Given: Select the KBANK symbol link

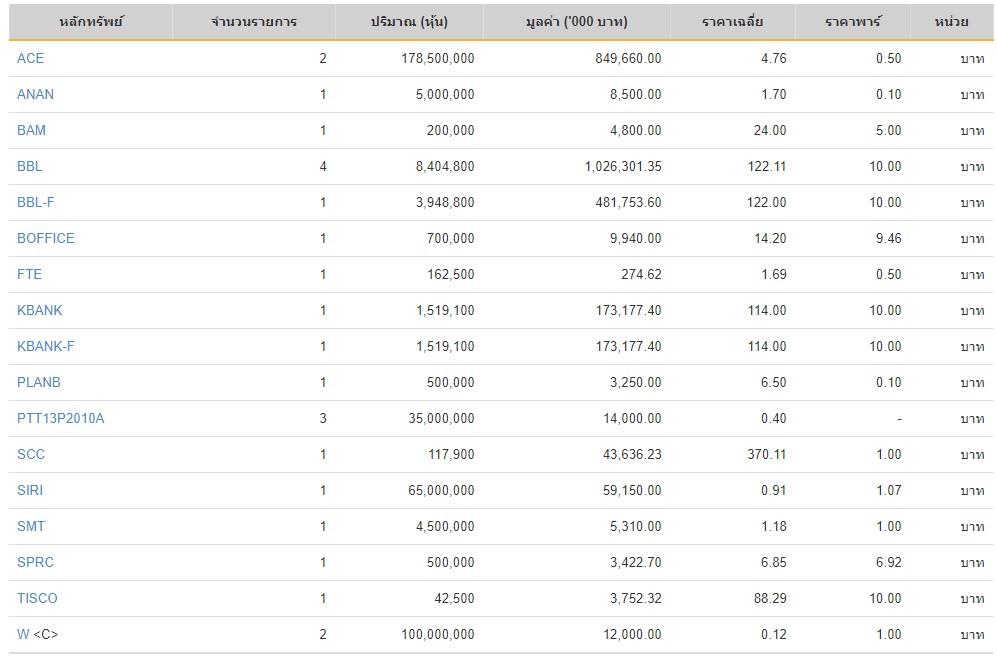Looking at the screenshot, I should 40,310.
